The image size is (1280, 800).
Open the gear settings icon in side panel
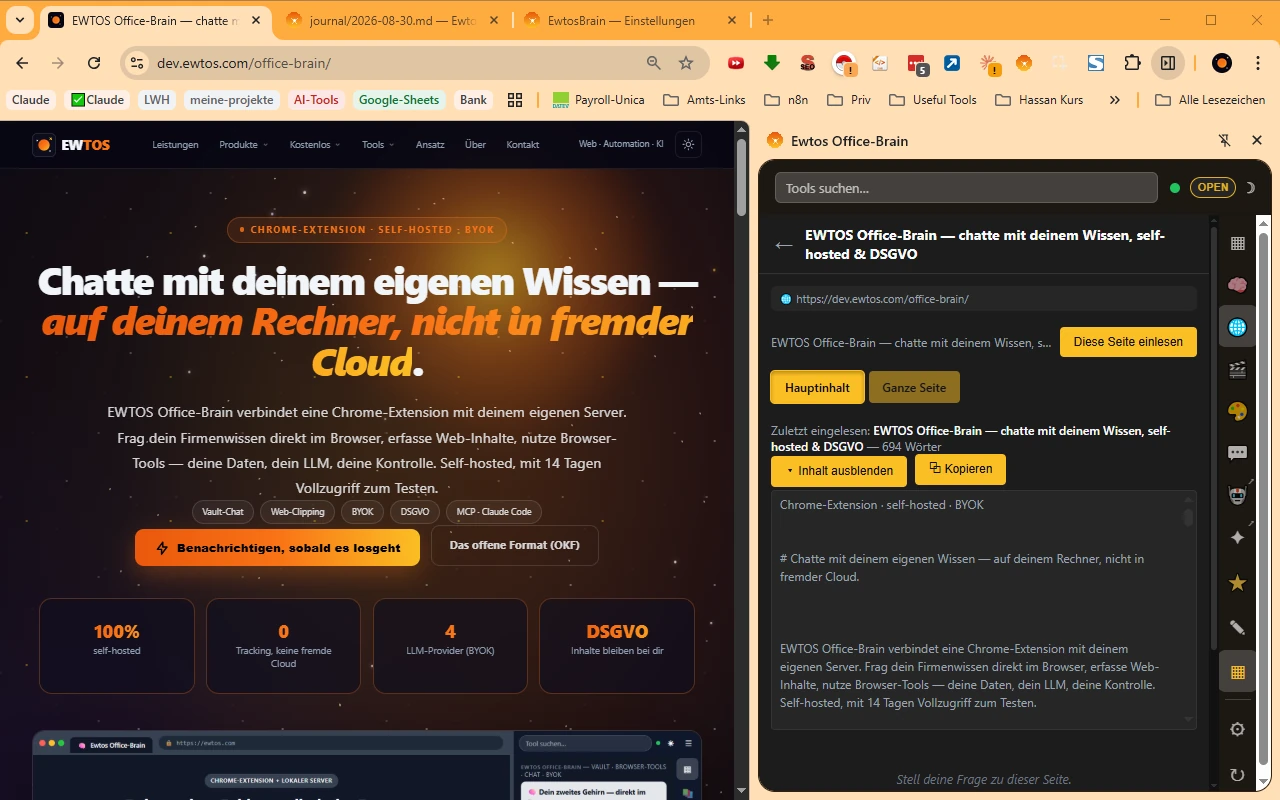point(1237,729)
